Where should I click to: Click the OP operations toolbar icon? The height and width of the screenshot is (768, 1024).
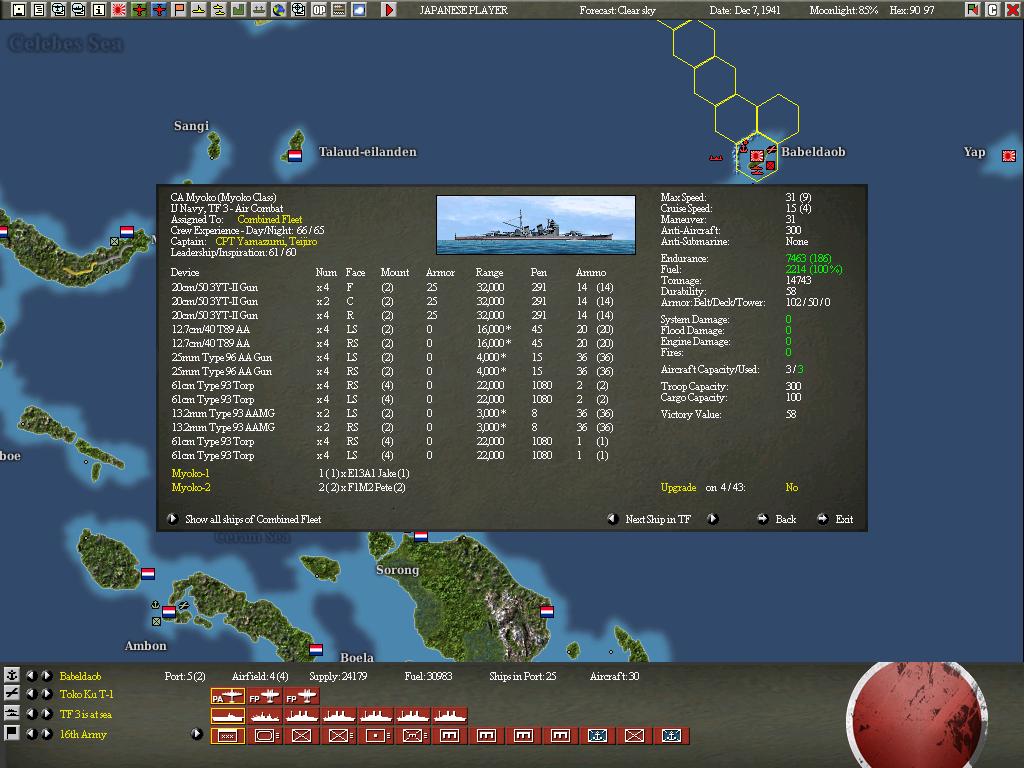point(319,10)
